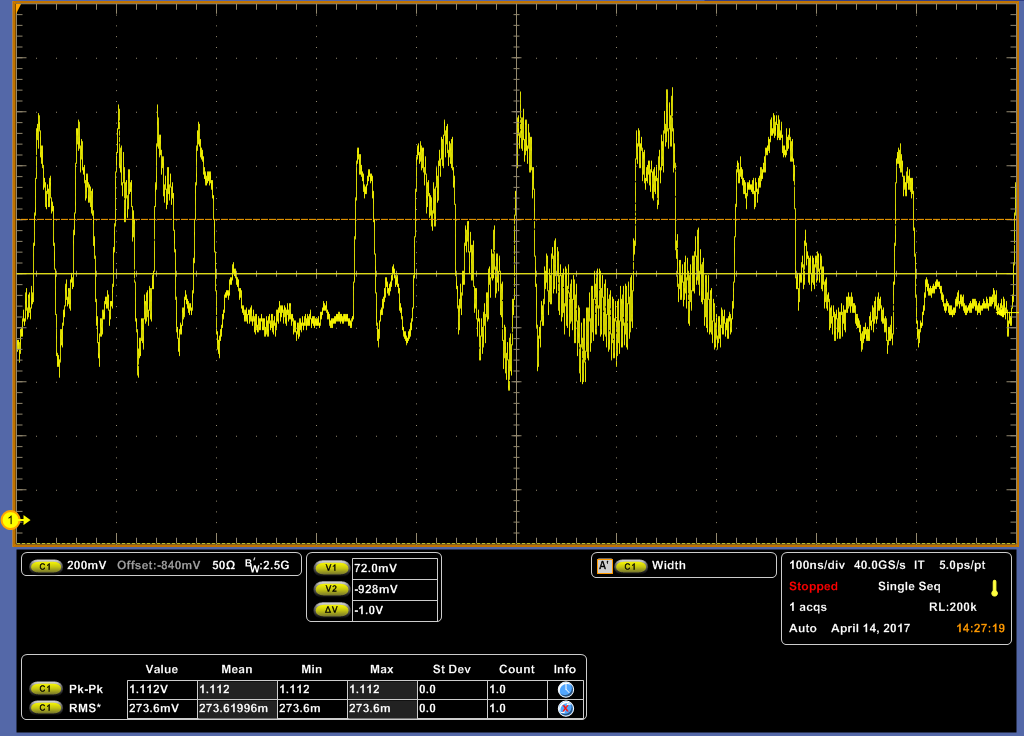Select the V1 cursor badge
This screenshot has height=736, width=1024.
click(329, 568)
